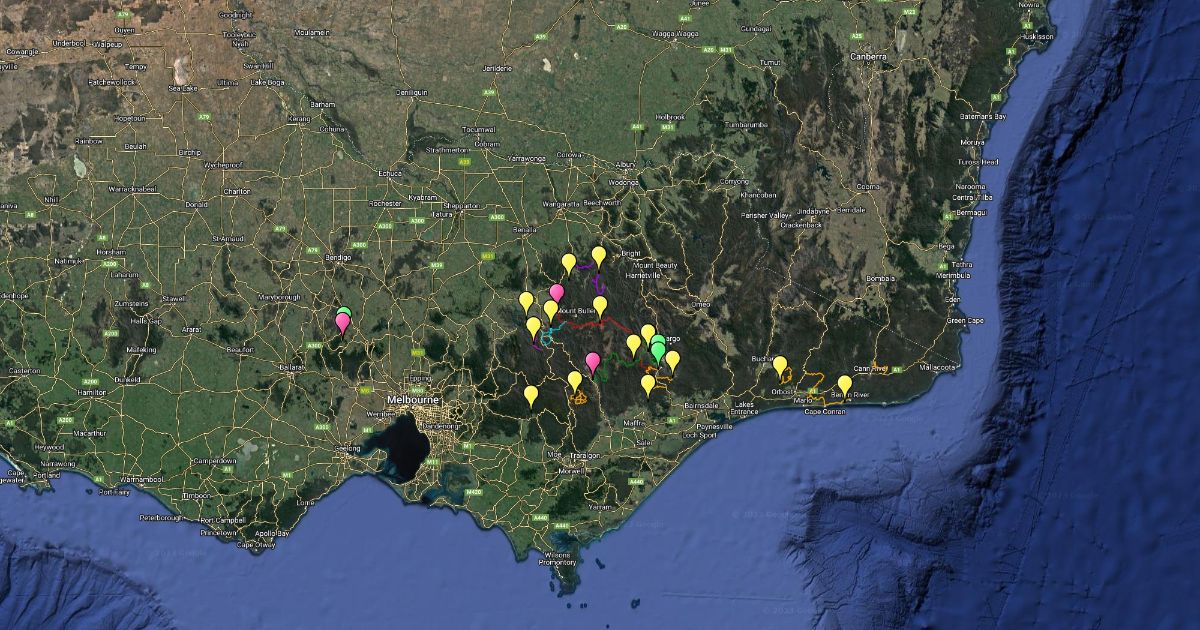Select the pink pin south of Bendigo
This screenshot has width=1200, height=630.
point(343,322)
